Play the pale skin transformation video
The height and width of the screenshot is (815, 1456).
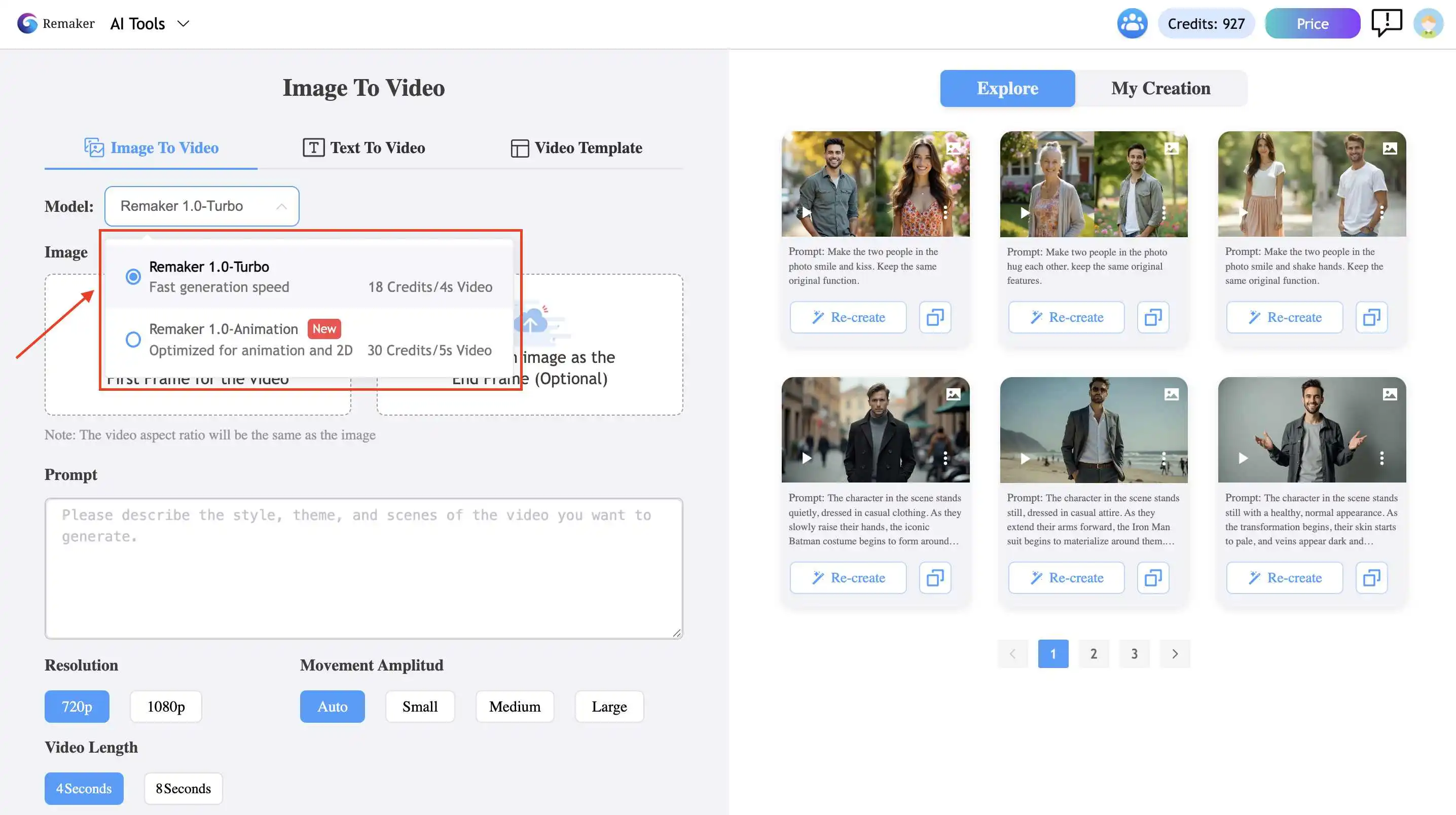point(1243,458)
